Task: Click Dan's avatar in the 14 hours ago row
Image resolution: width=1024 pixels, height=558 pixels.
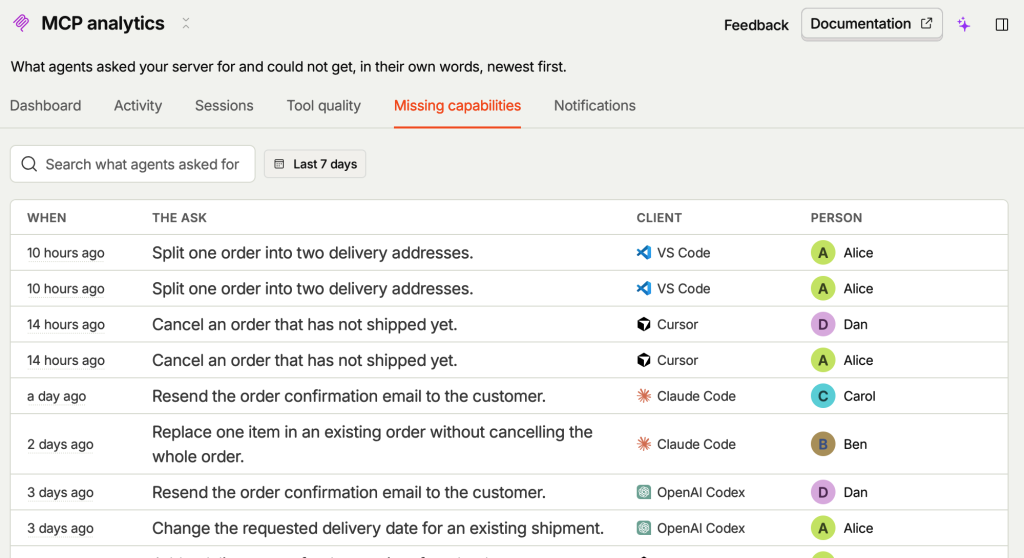Action: (823, 325)
